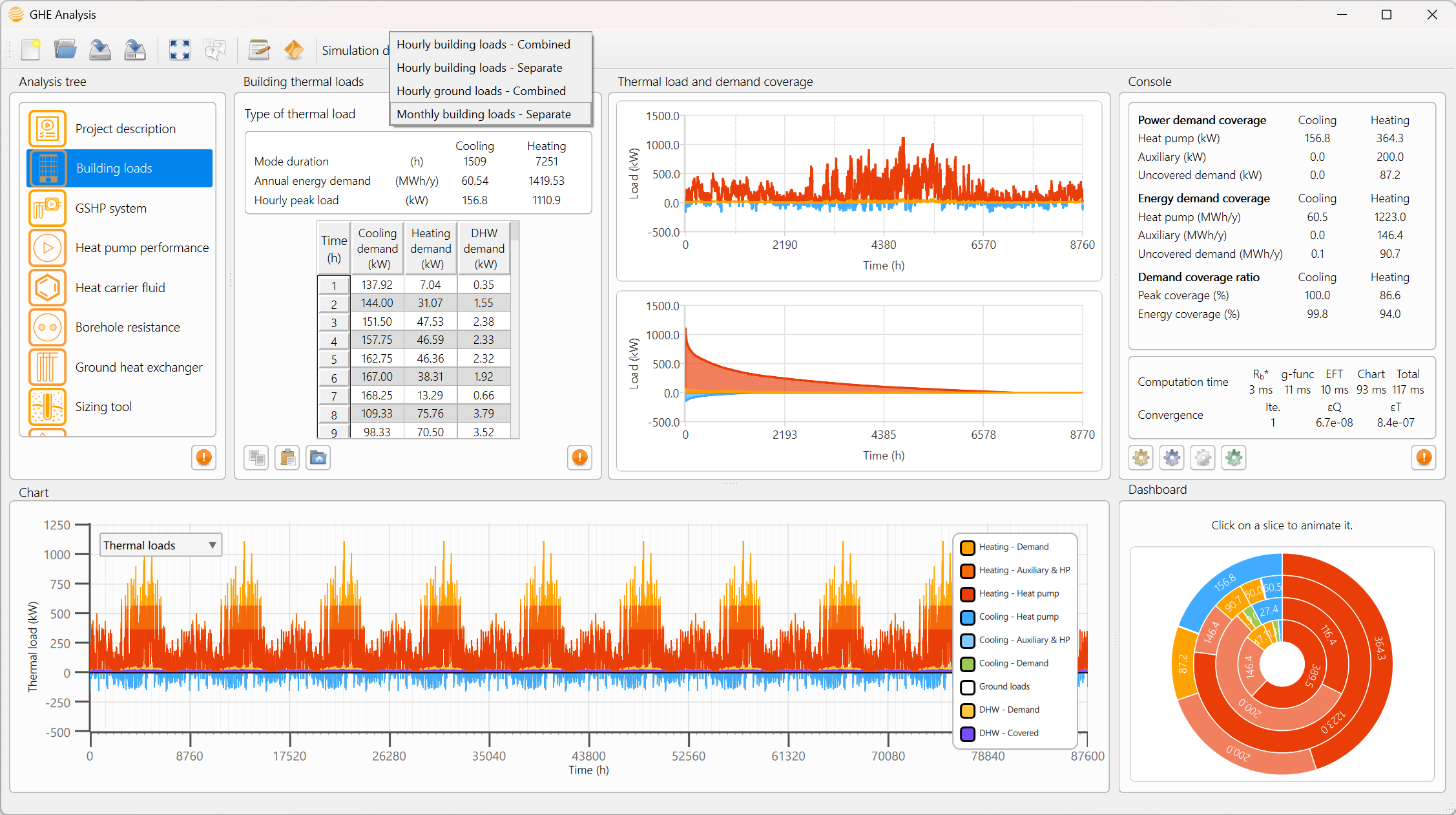Open help speech bubbles icon
1456x815 pixels.
click(x=214, y=50)
